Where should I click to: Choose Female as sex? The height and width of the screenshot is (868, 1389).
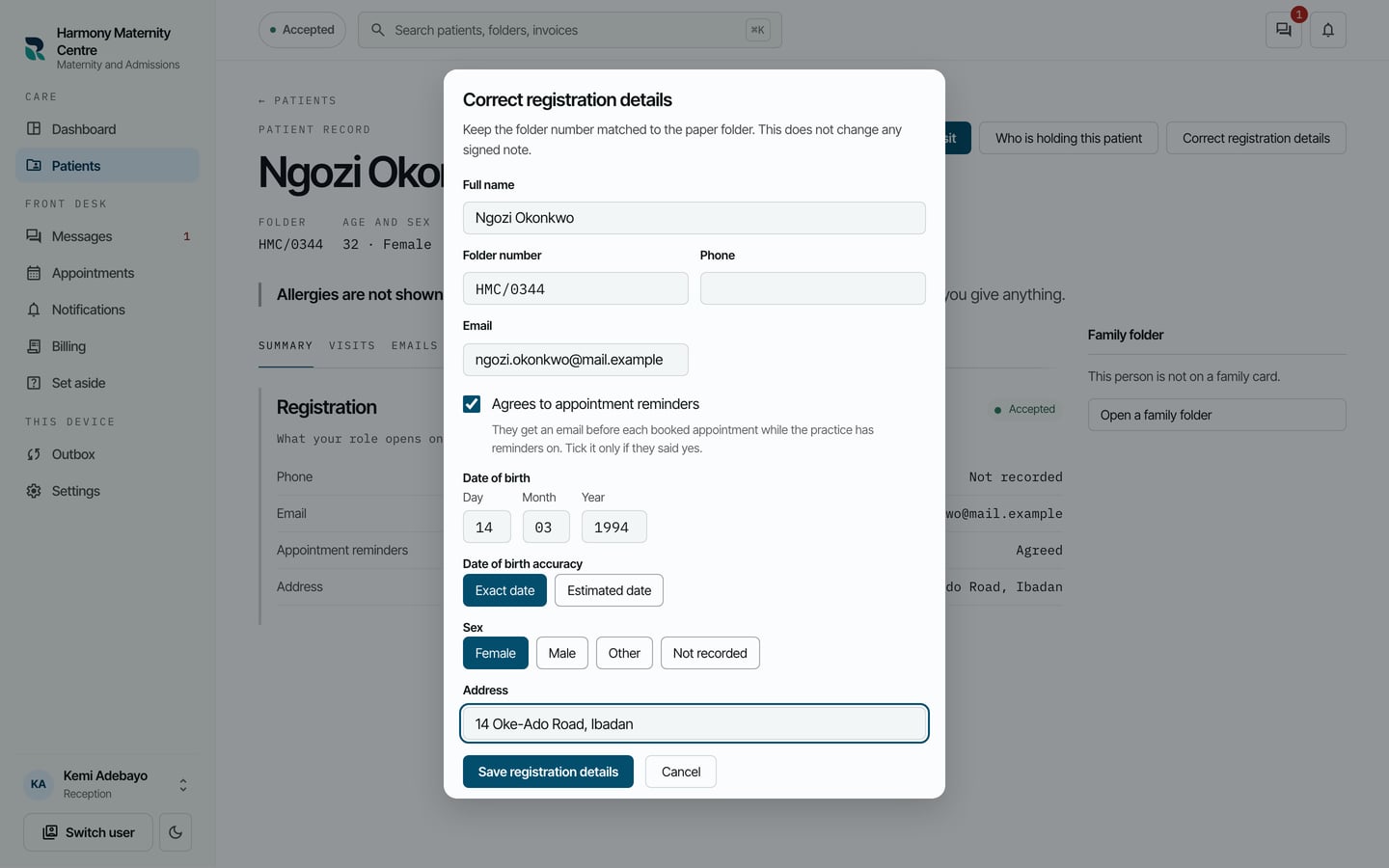[496, 653]
